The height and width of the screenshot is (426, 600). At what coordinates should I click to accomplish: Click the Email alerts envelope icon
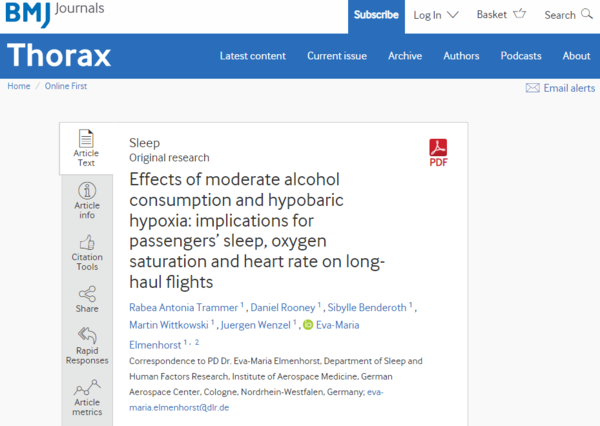(x=532, y=88)
